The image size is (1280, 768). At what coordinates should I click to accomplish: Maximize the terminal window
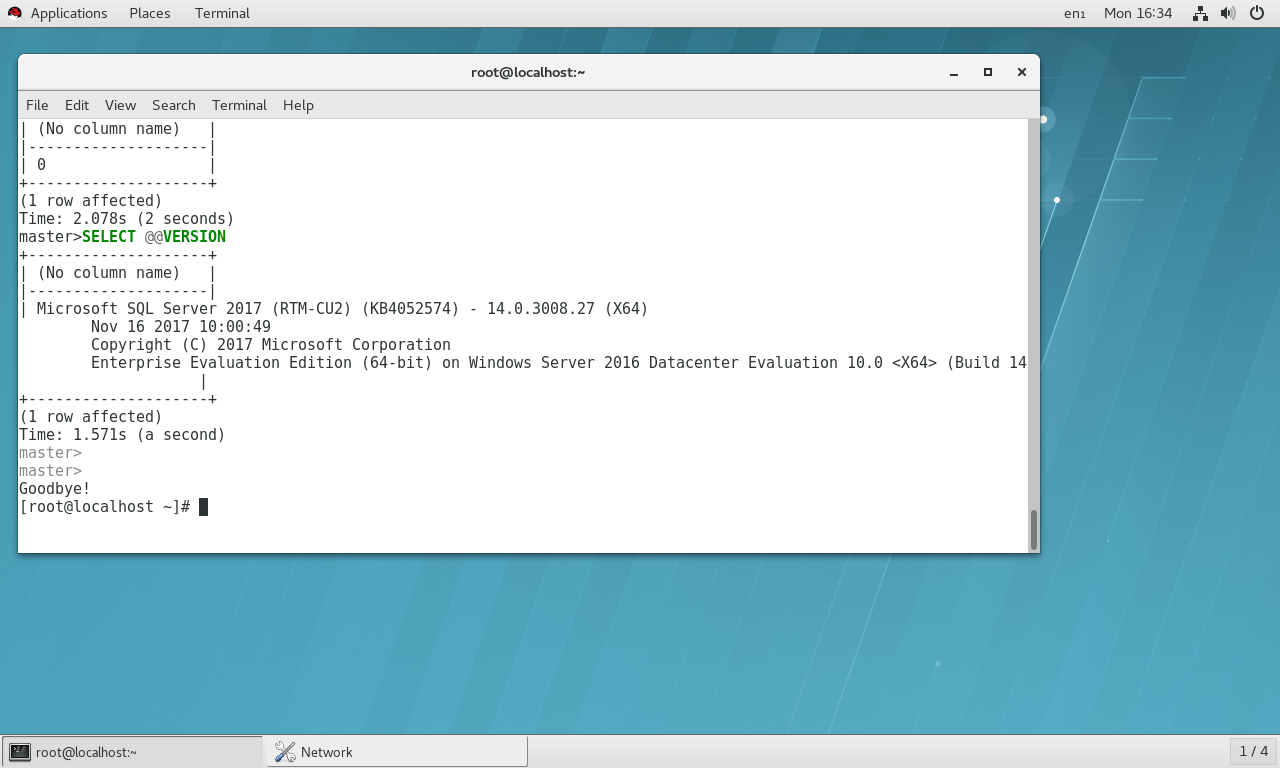[988, 72]
